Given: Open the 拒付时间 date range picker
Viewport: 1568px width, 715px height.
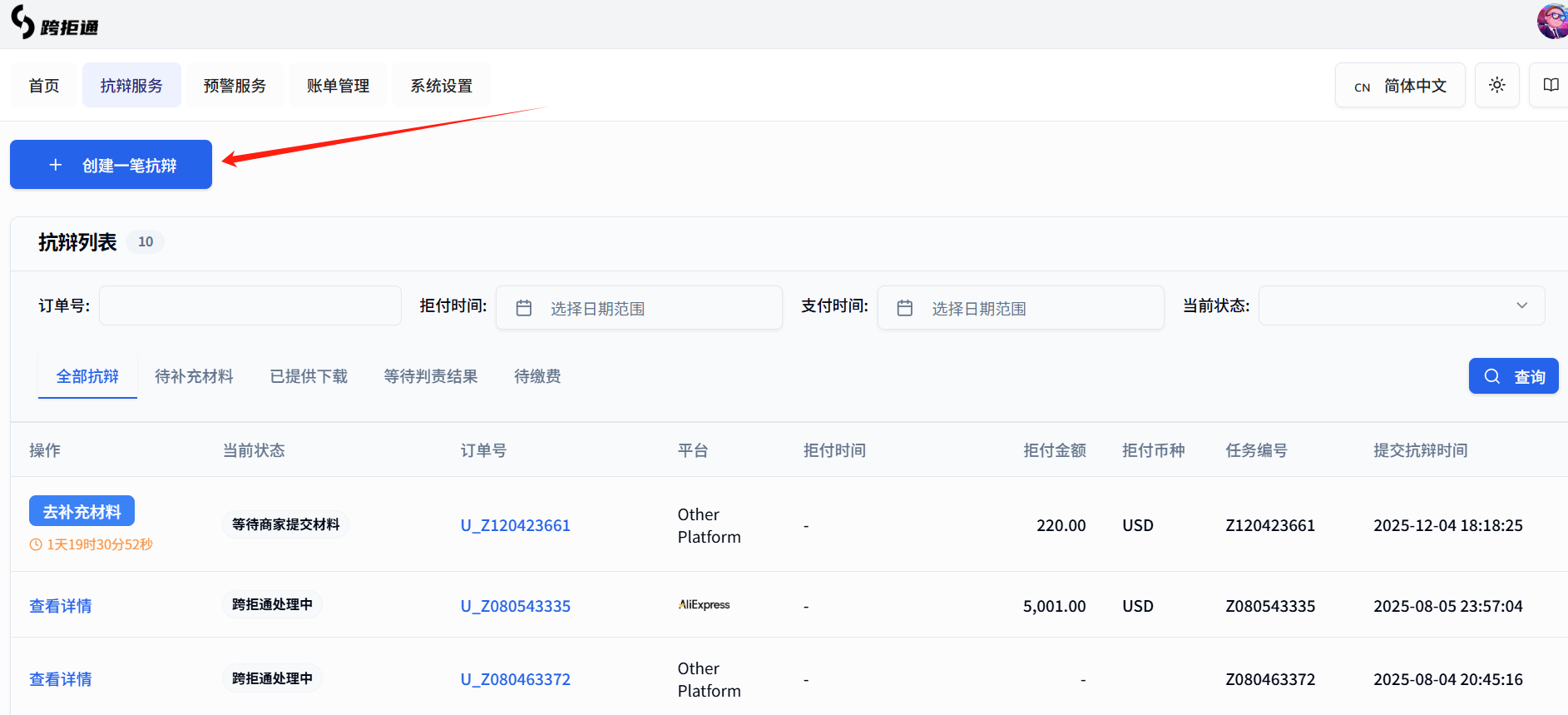Looking at the screenshot, I should pyautogui.click(x=639, y=308).
